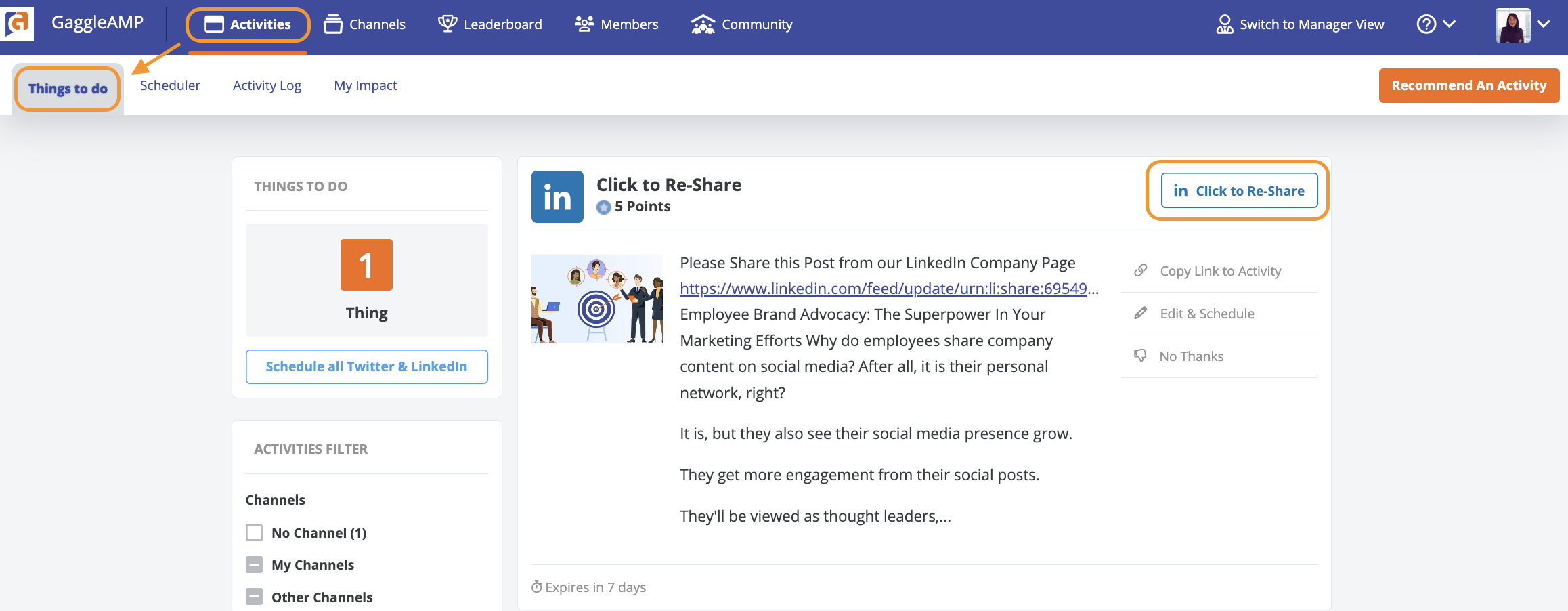
Task: Click the Switch to Manager View user icon
Action: click(x=1225, y=24)
